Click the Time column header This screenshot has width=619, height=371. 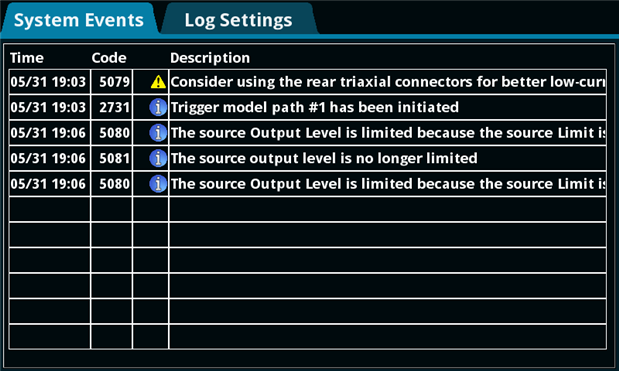27,58
